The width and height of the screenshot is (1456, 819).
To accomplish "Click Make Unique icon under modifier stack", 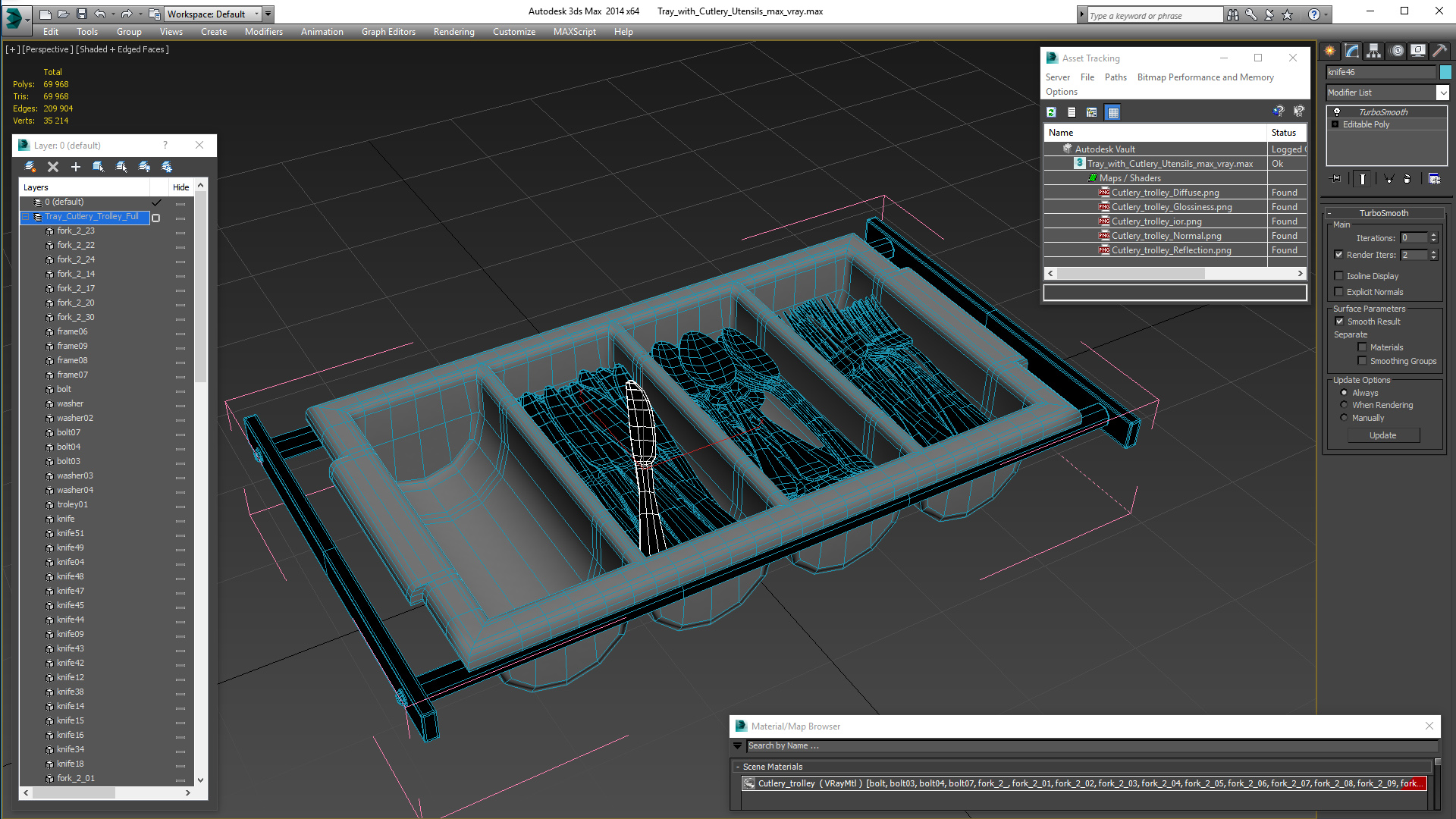I will point(1389,179).
